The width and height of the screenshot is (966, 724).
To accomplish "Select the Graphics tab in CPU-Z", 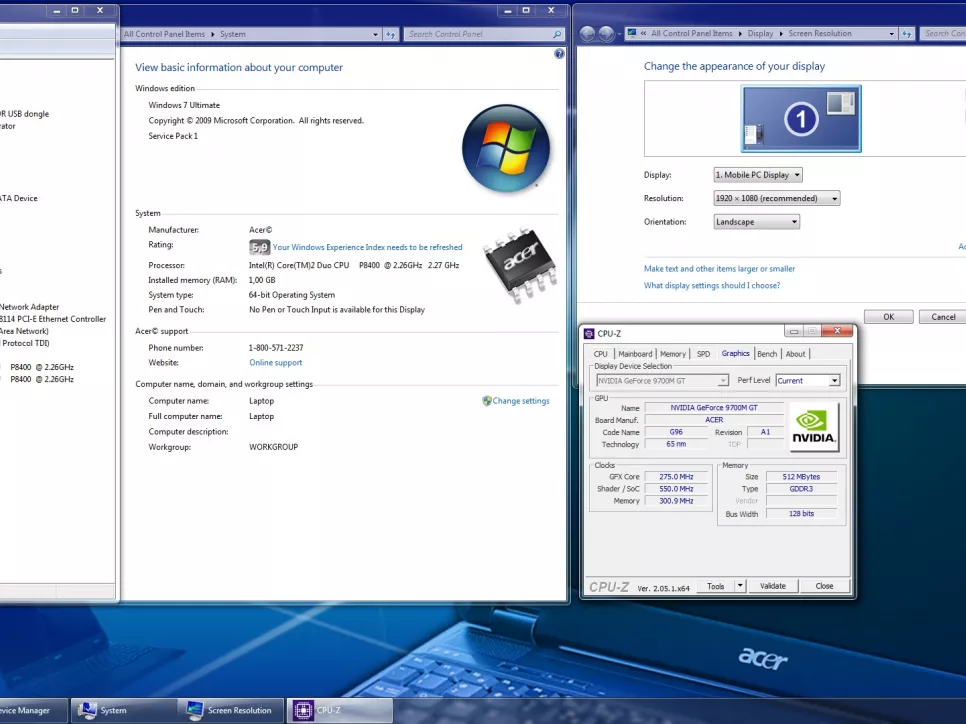I will 736,353.
